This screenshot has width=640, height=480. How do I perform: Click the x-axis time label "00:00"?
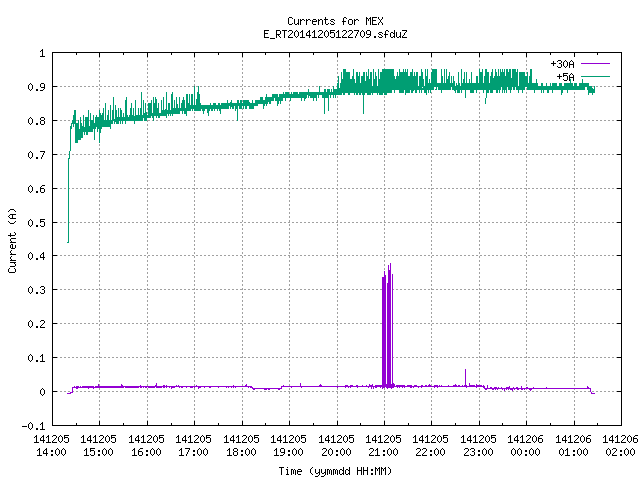(x=525, y=452)
